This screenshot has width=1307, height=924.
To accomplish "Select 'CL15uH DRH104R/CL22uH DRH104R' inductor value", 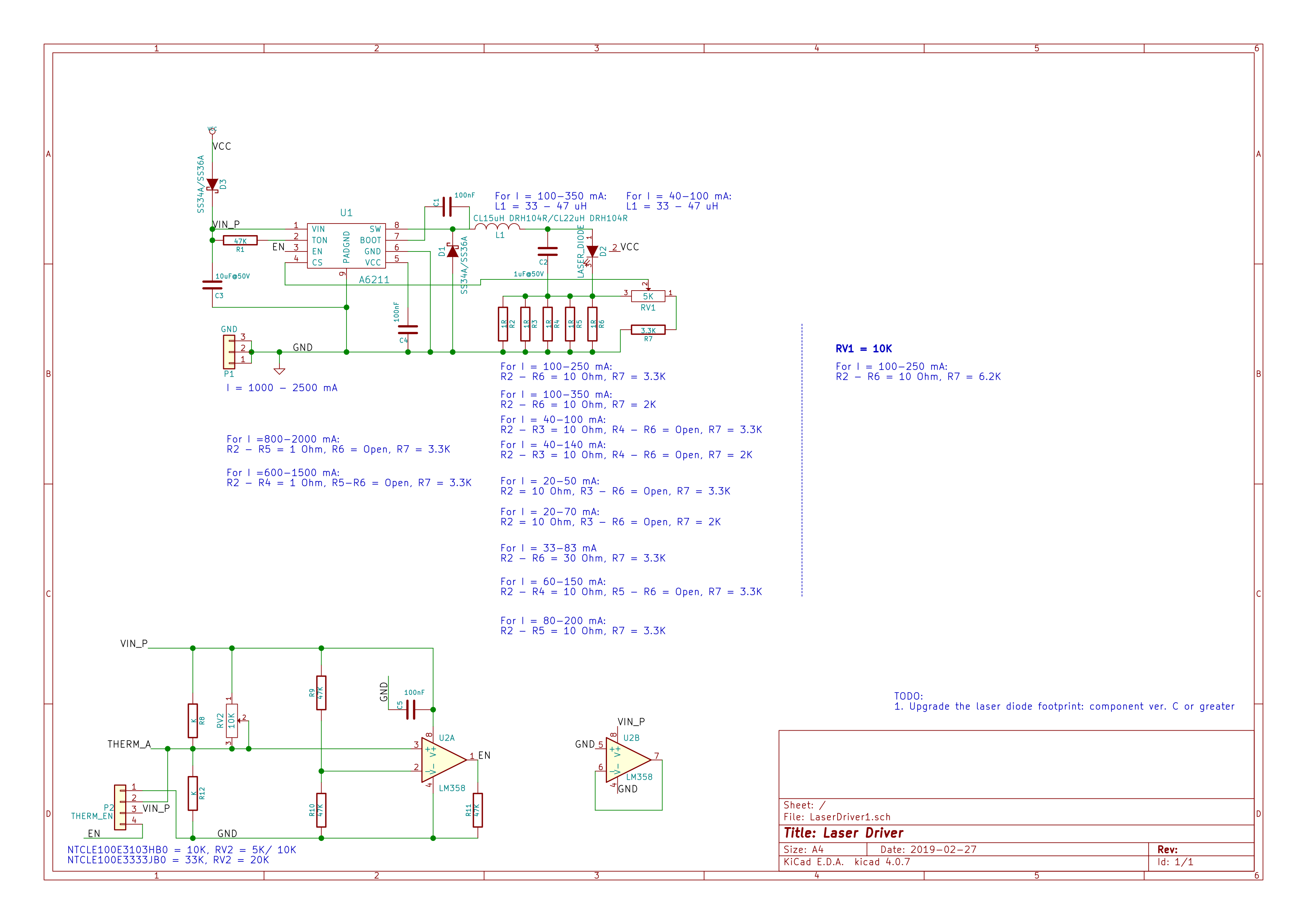I will coord(550,218).
